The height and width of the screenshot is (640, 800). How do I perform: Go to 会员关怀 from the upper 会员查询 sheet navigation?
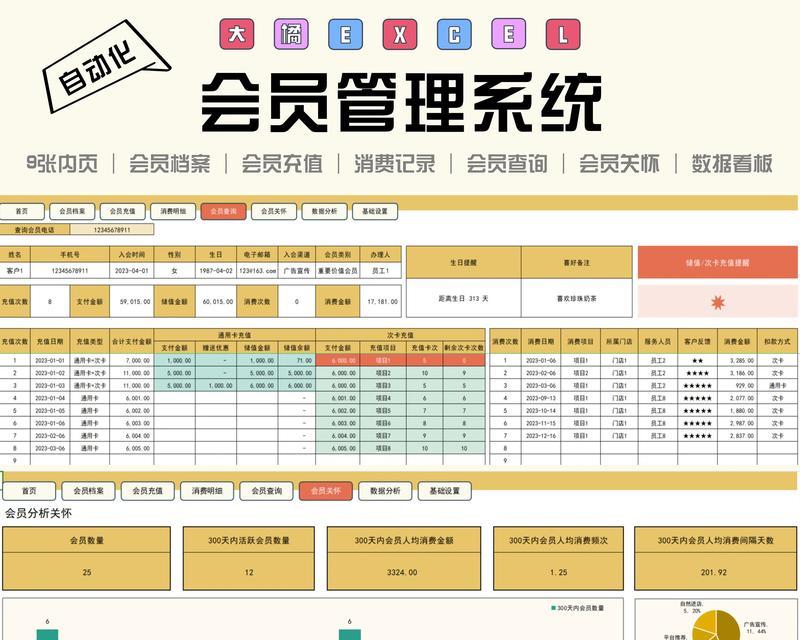[274, 211]
